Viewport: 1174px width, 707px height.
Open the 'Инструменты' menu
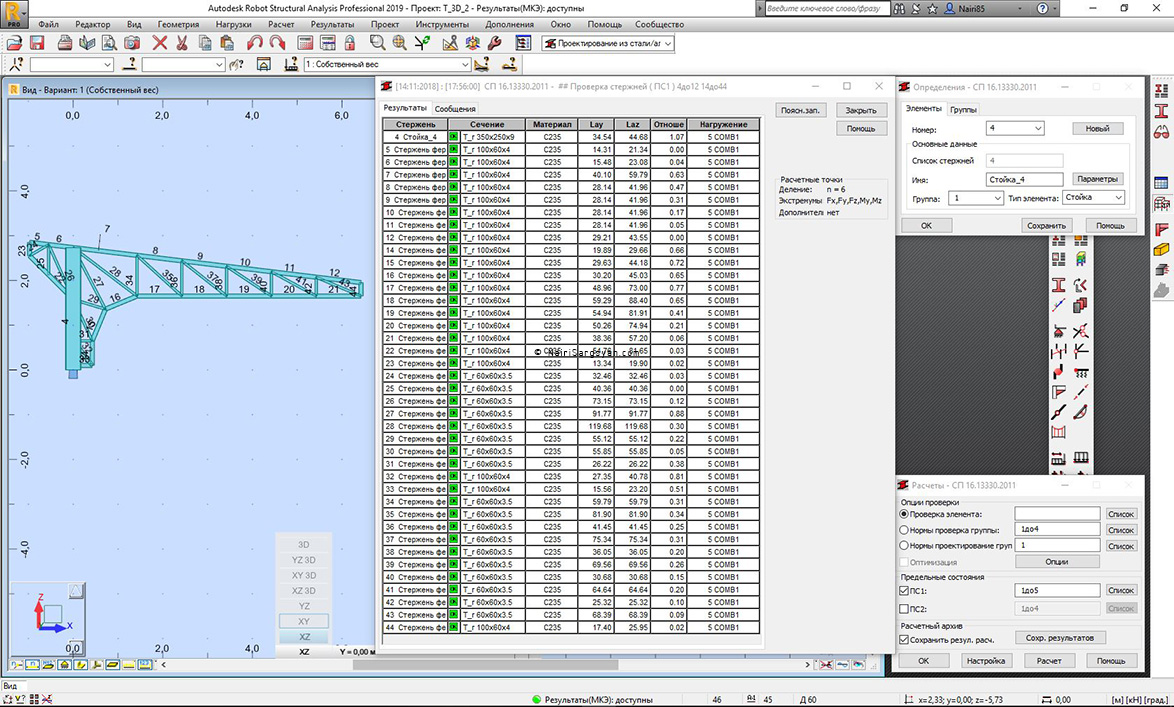point(442,25)
